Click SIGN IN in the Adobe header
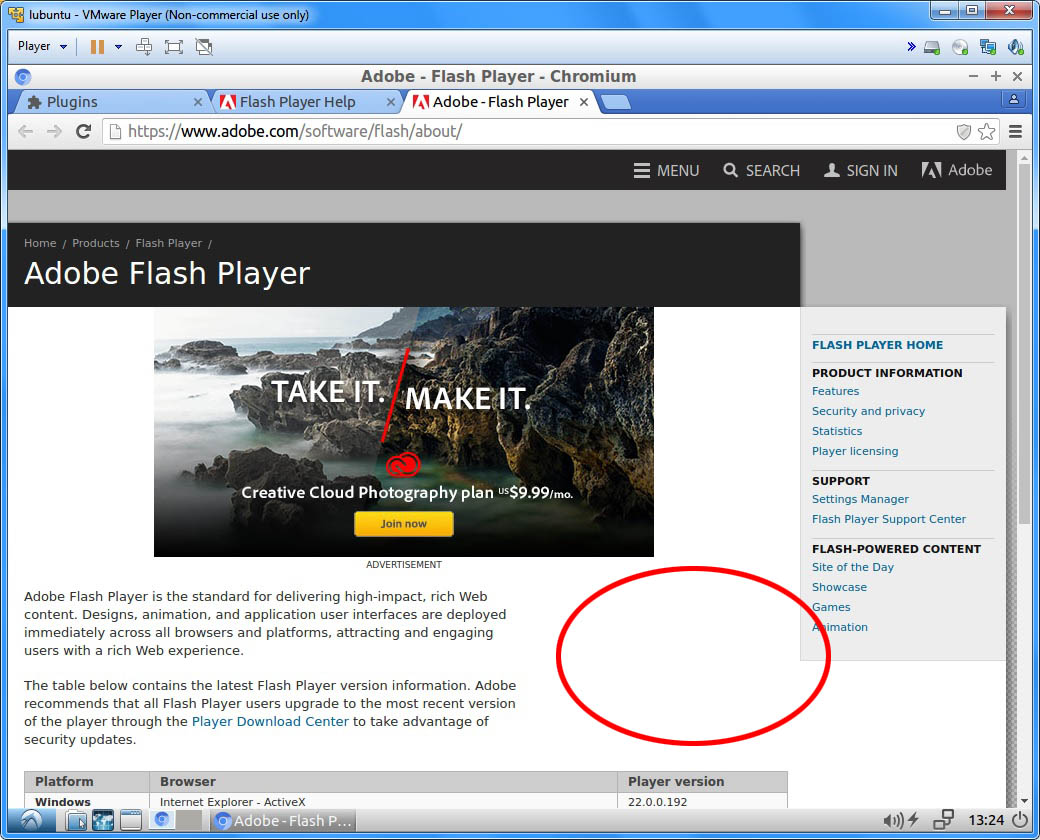 (x=860, y=171)
